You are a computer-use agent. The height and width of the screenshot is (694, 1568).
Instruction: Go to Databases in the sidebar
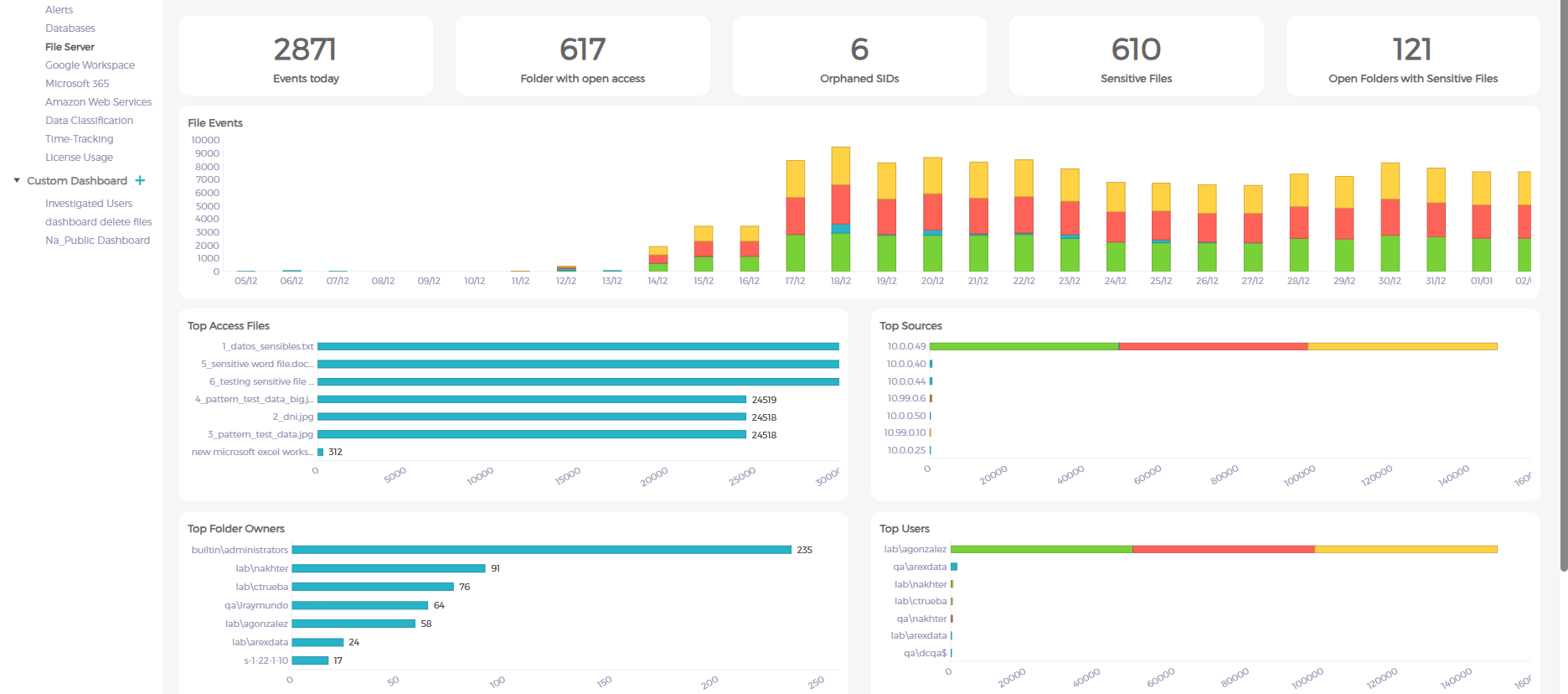click(x=70, y=28)
